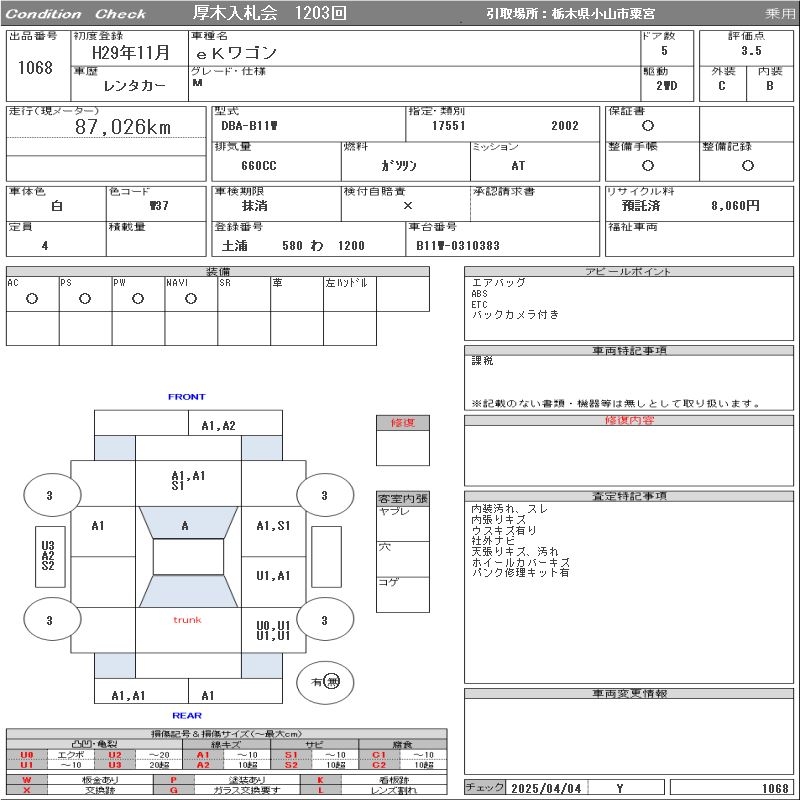Click the trunk label on diagram
This screenshot has height=800, width=800.
[187, 620]
